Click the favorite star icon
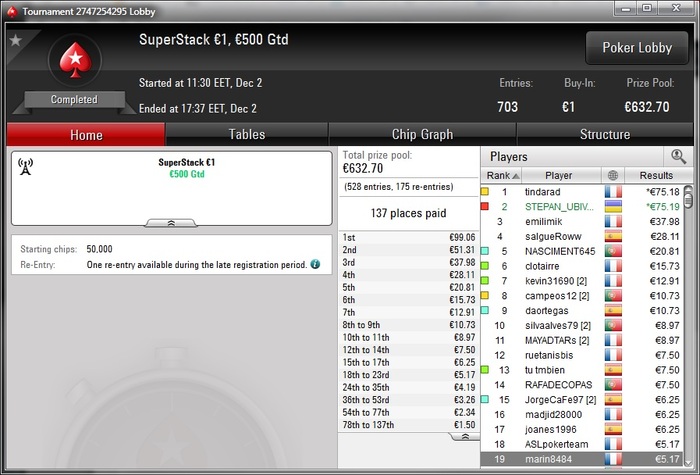The height and width of the screenshot is (475, 700). (x=16, y=41)
